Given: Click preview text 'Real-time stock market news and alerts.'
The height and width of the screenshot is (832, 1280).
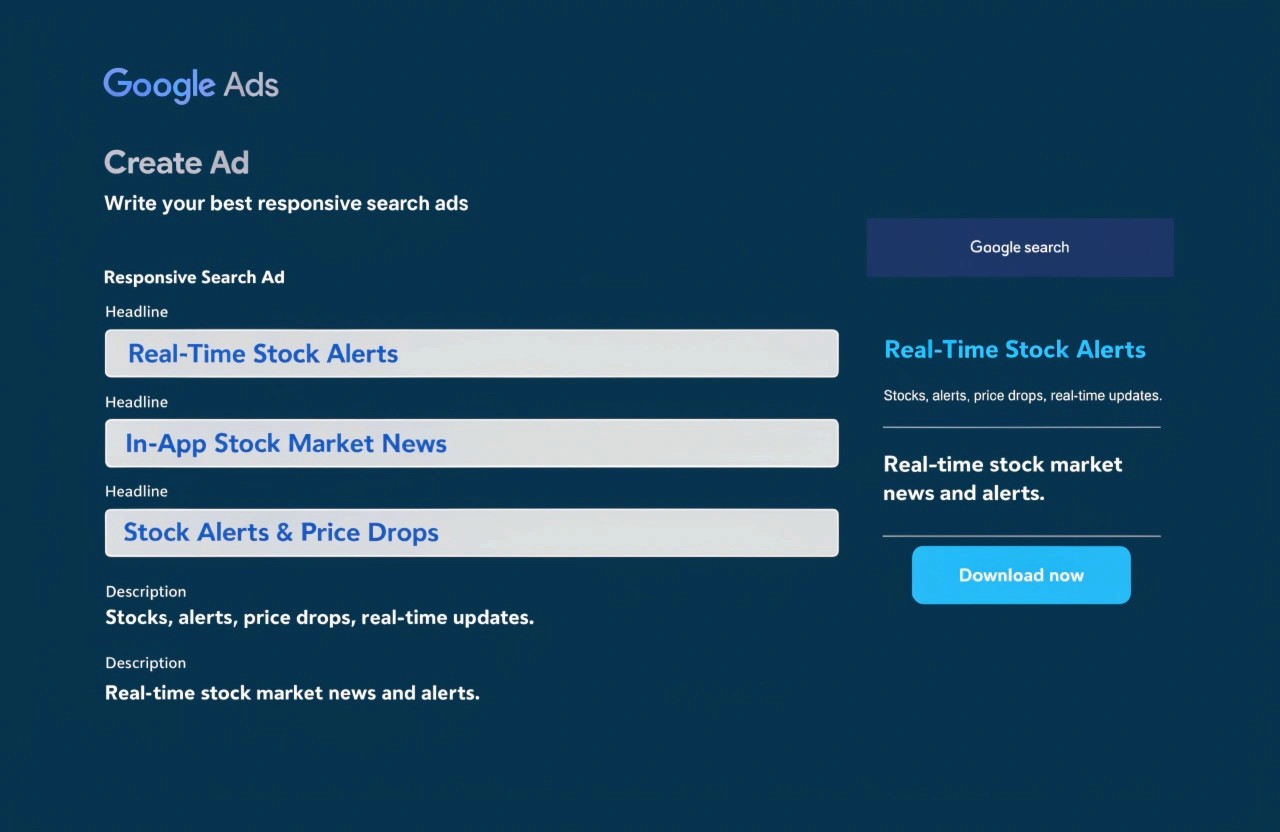Looking at the screenshot, I should tap(1003, 479).
